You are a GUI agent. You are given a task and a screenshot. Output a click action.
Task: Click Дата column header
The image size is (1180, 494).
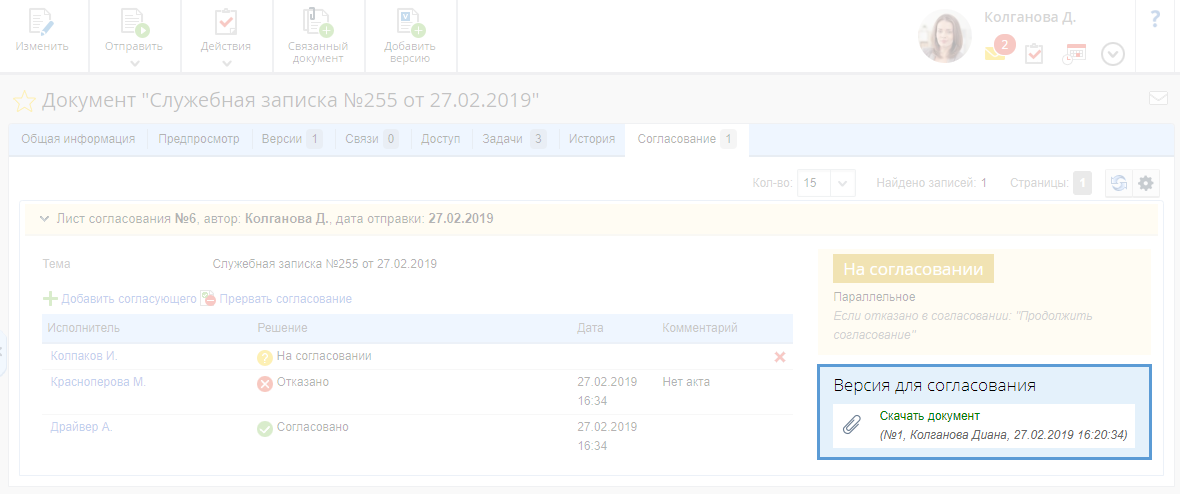click(590, 328)
